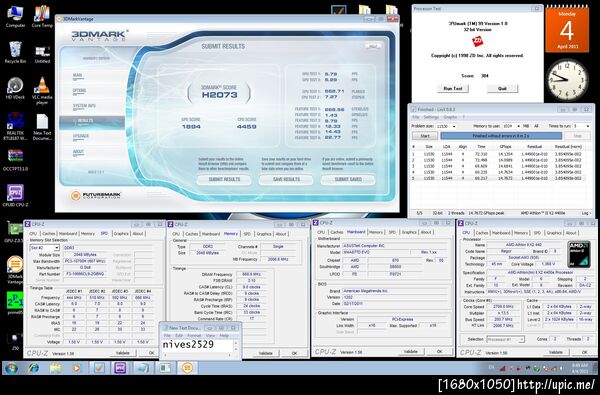
Task: Switch to the Options section in 3DMark
Action: [80, 91]
